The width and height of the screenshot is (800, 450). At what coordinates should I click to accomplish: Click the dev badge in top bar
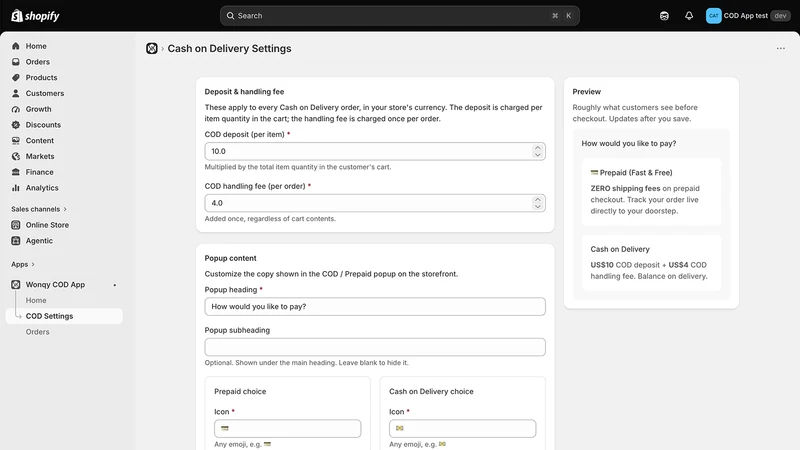[780, 16]
